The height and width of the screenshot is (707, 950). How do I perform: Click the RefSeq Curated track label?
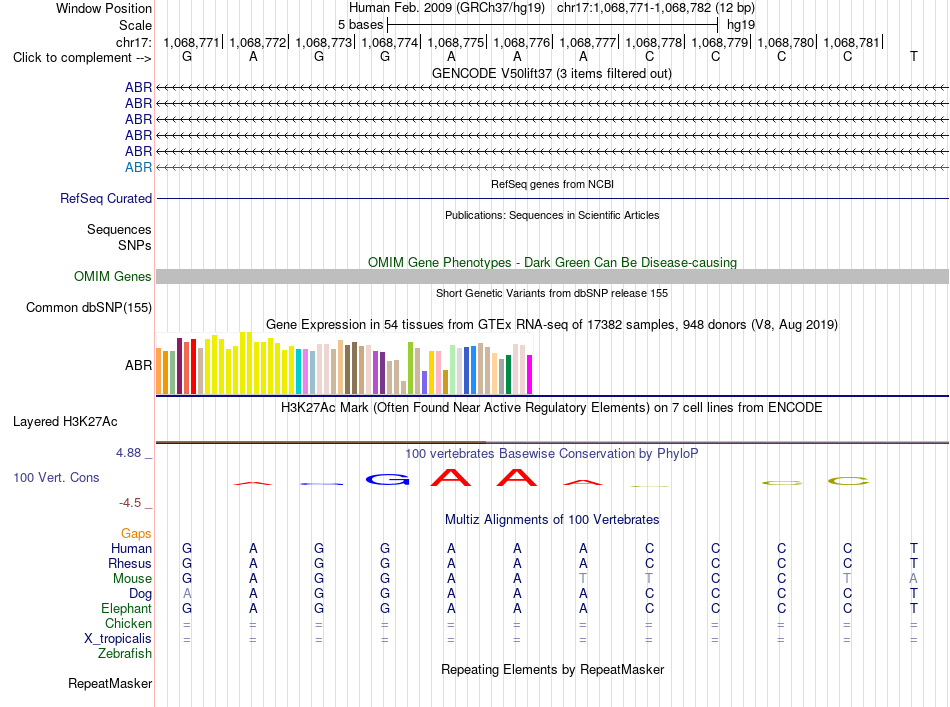click(x=106, y=199)
